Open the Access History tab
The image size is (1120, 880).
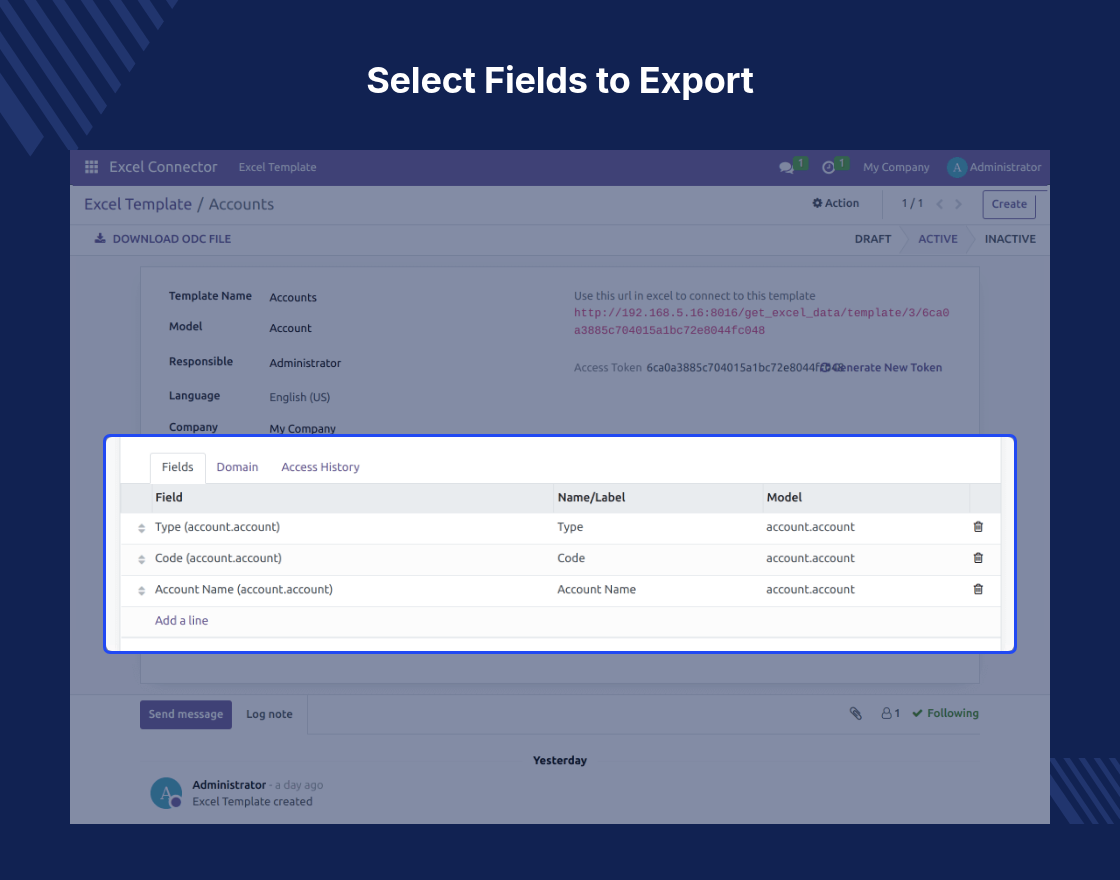320,467
